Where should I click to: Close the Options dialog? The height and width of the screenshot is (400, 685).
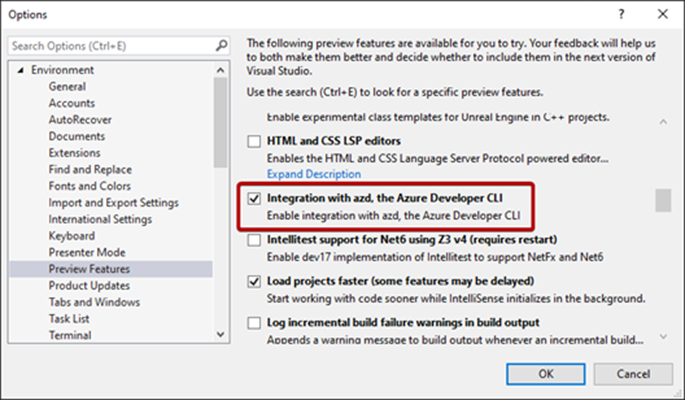[662, 15]
